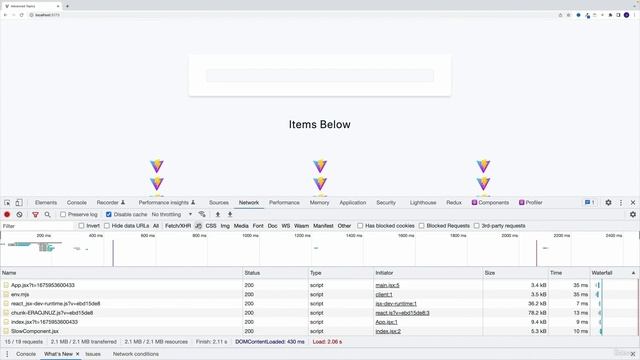Check Has blocked cookies checkbox

tap(360, 226)
